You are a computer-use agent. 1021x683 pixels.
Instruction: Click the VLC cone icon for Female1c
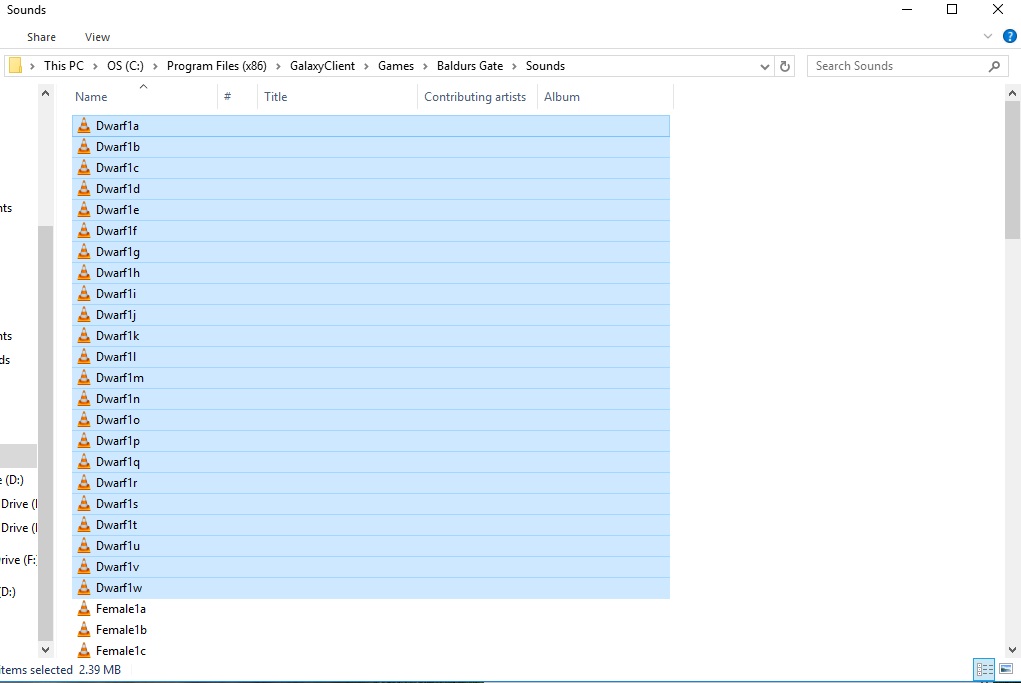tap(84, 650)
